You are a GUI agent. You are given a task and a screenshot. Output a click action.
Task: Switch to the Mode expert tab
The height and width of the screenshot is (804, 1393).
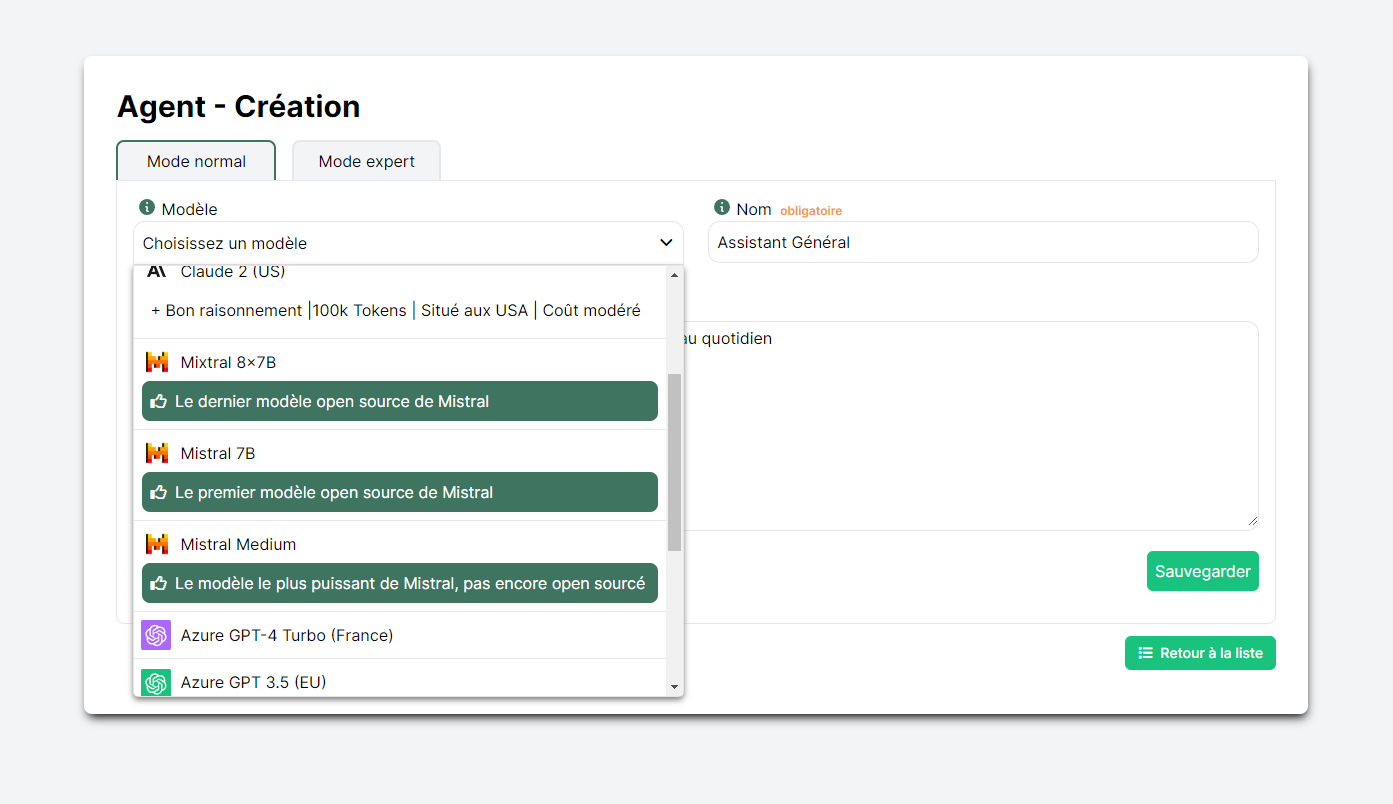click(x=366, y=161)
